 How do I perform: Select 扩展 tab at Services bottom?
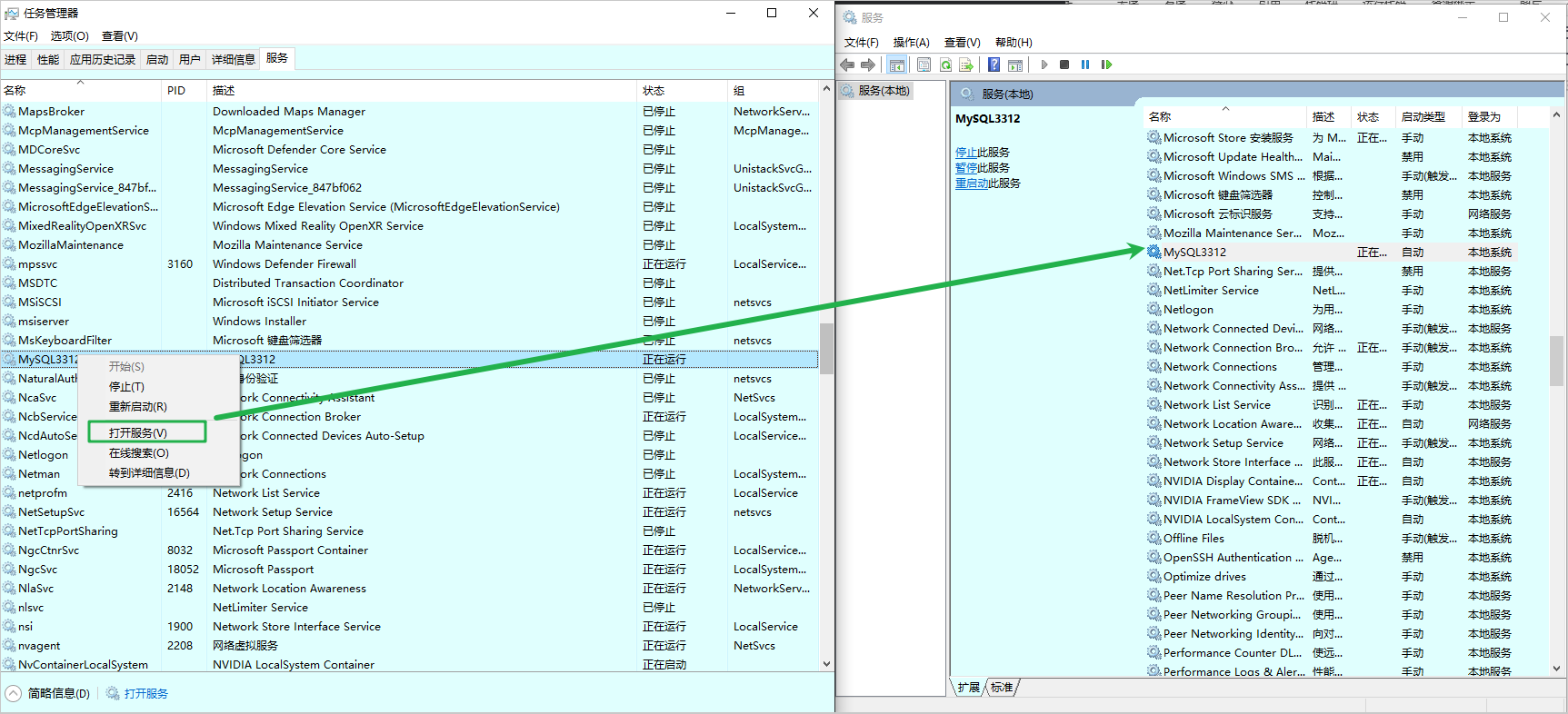point(969,688)
